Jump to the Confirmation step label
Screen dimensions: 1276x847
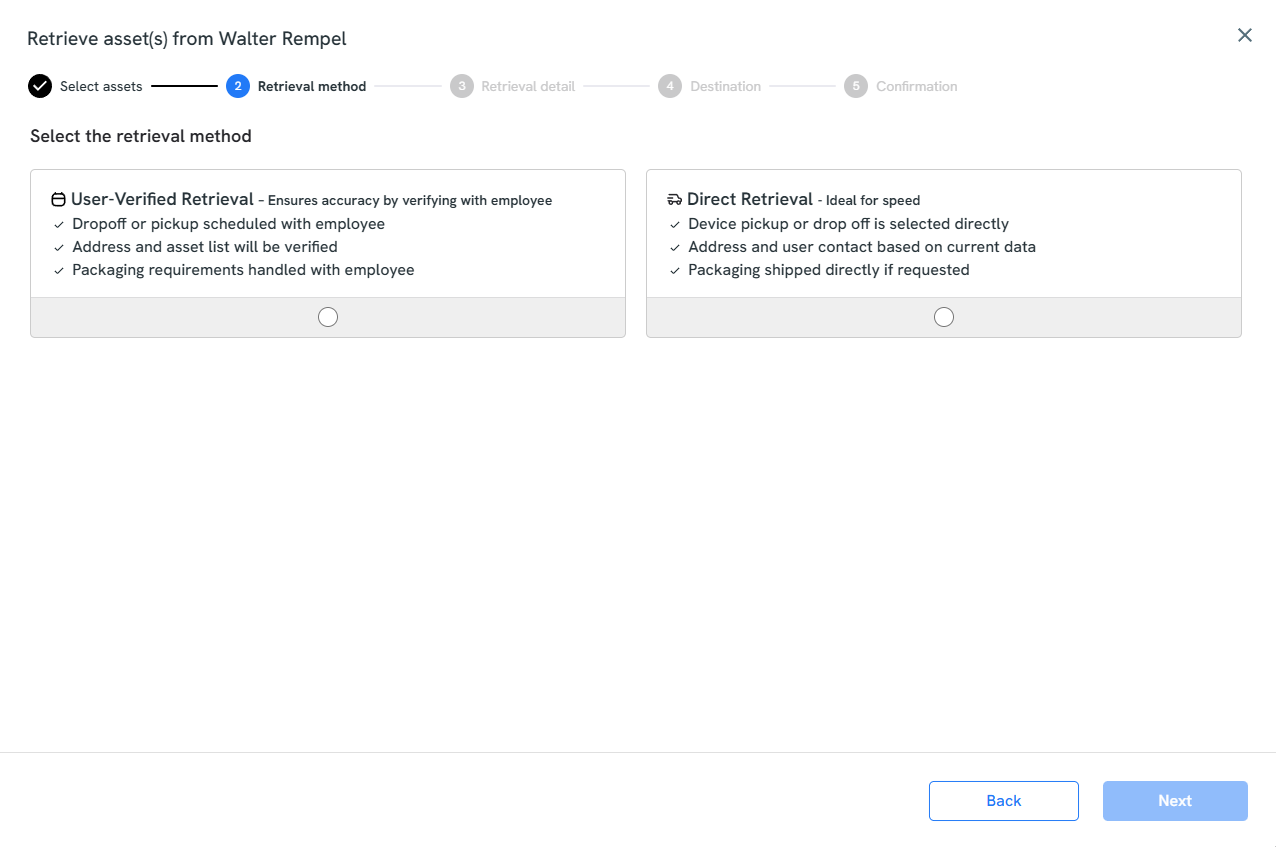[917, 86]
